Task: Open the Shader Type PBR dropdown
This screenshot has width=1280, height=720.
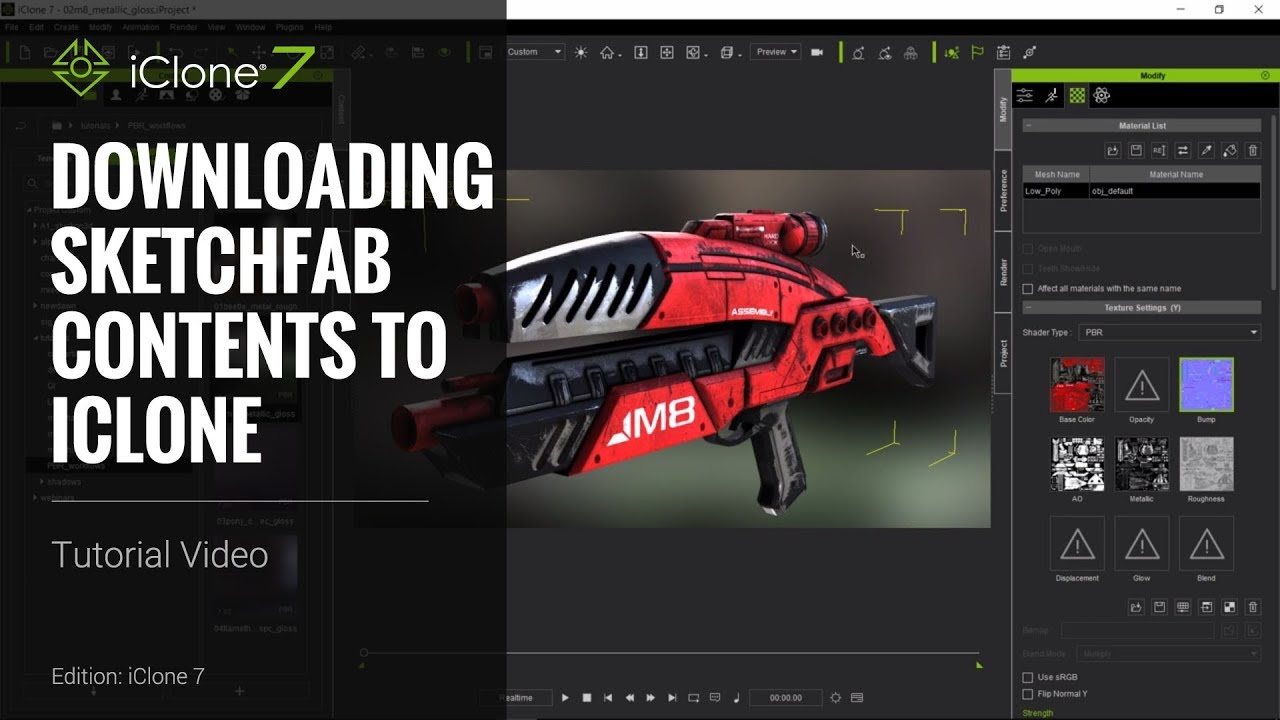Action: pyautogui.click(x=1170, y=332)
